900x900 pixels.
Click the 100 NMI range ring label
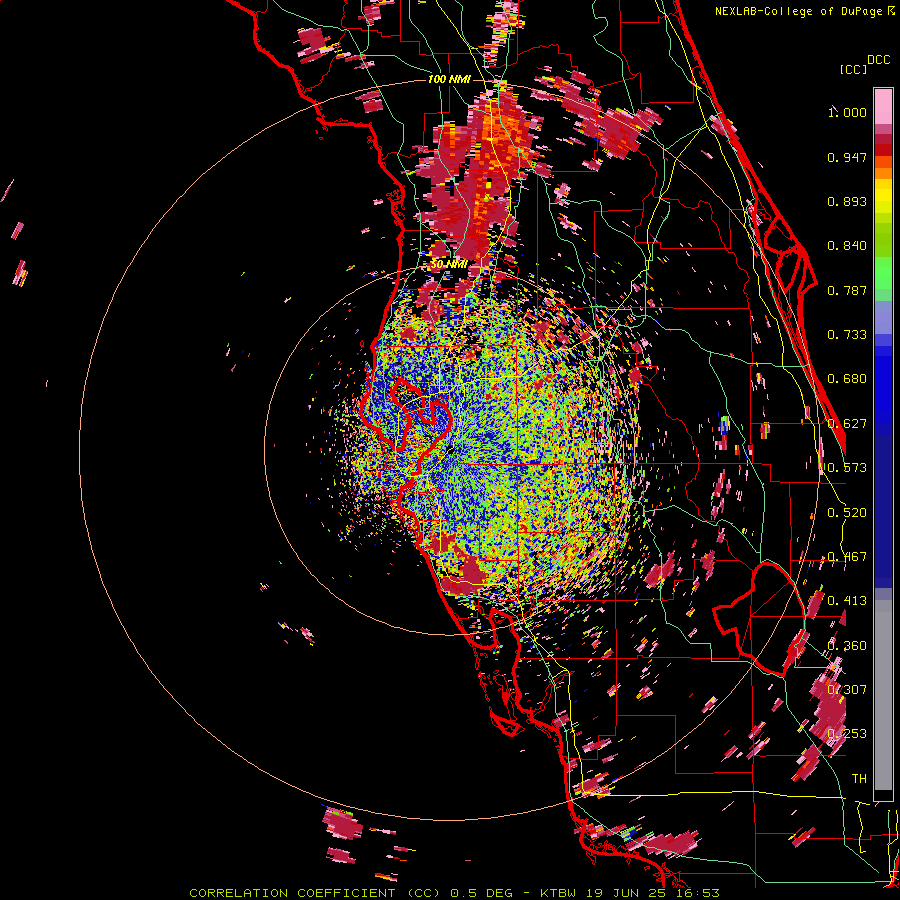(449, 79)
